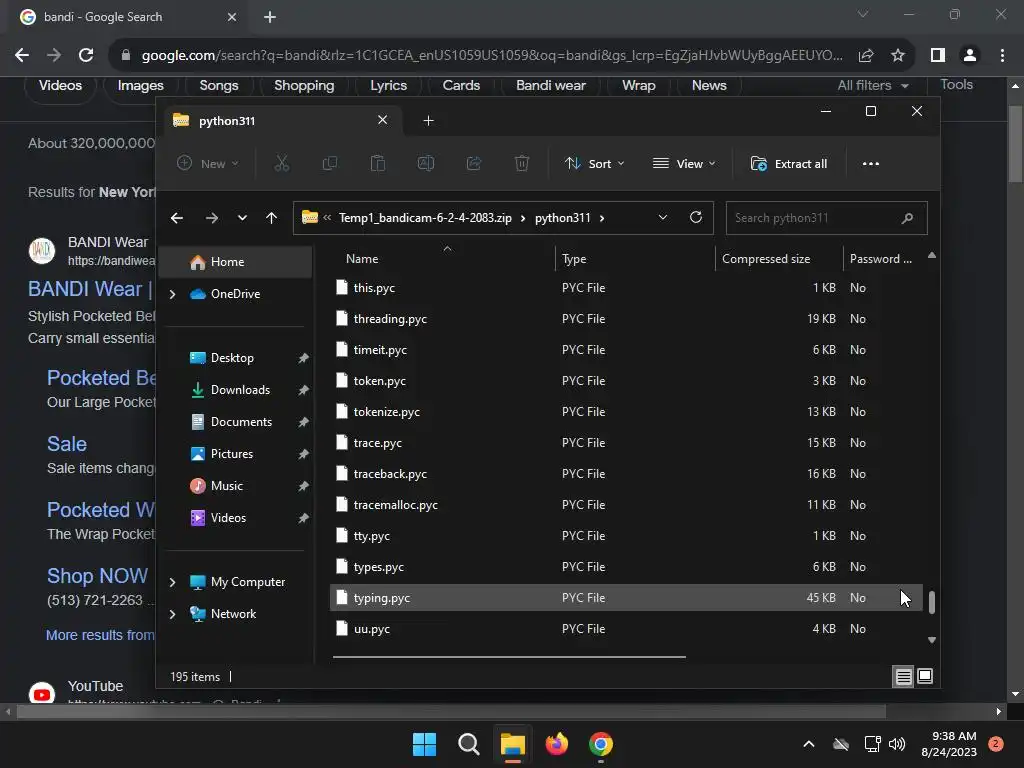Switch to large thumbnails view icon
The image size is (1024, 768).
point(925,677)
